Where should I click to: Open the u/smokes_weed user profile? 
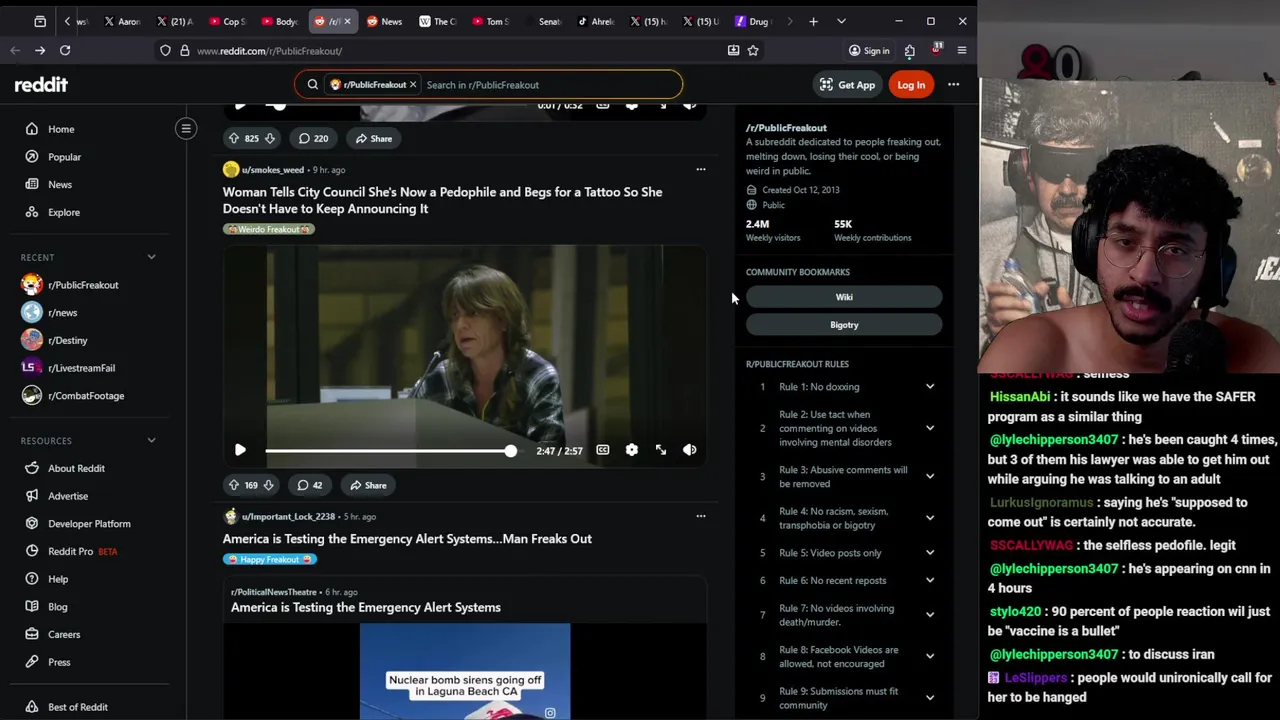pyautogui.click(x=273, y=170)
